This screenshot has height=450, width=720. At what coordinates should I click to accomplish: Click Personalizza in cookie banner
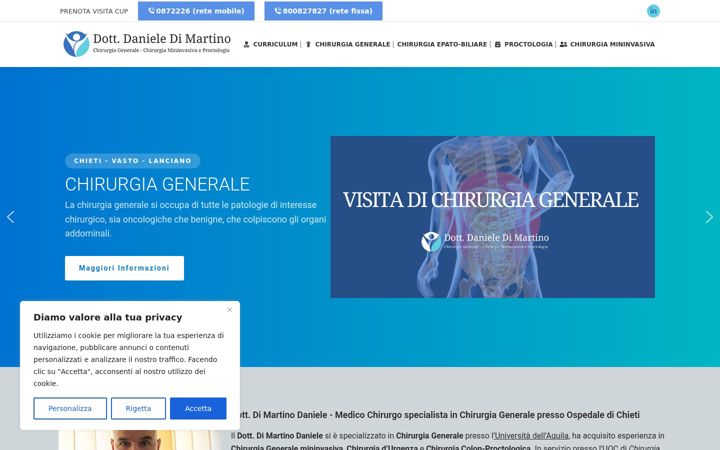[x=70, y=408]
